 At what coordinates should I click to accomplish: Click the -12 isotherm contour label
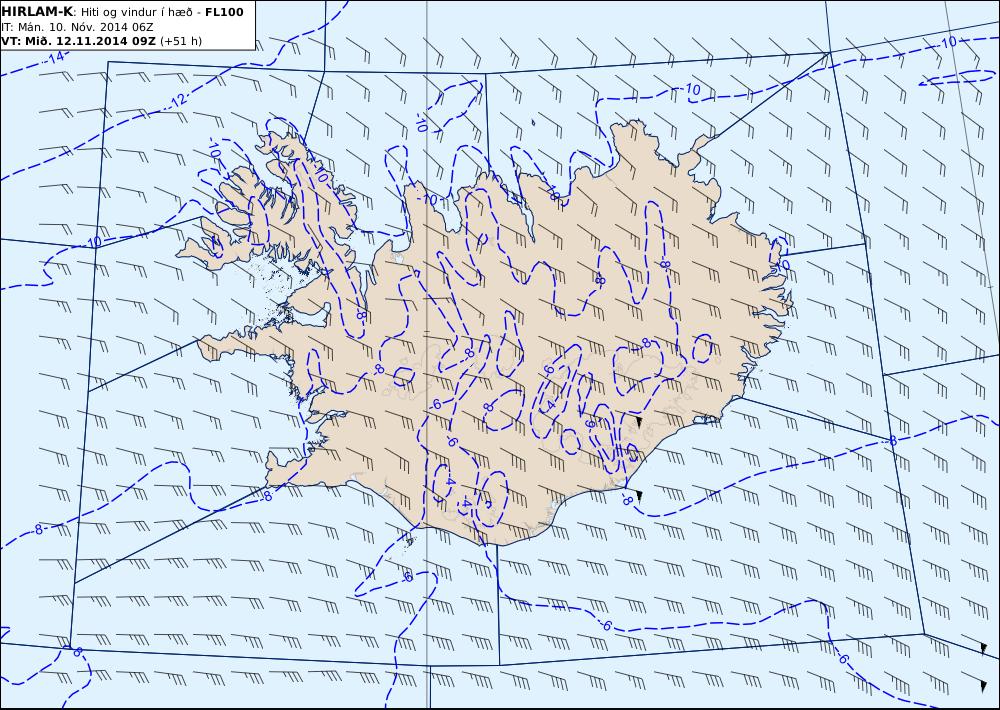(x=178, y=101)
